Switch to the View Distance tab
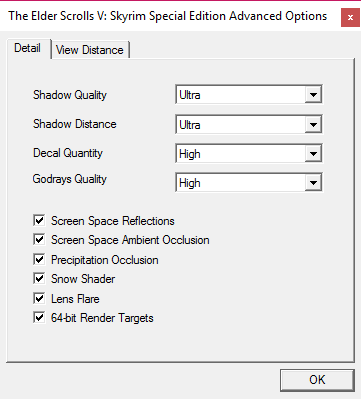The height and width of the screenshot is (399, 361). click(x=90, y=50)
